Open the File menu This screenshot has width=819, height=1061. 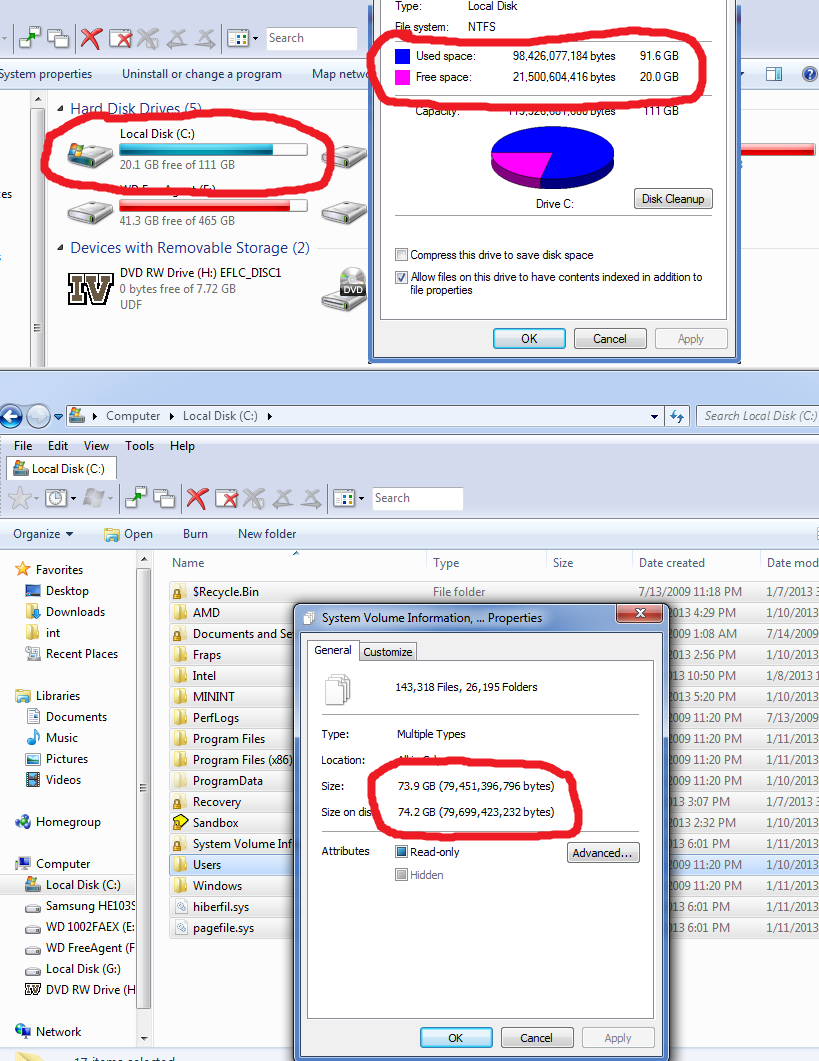[x=23, y=446]
